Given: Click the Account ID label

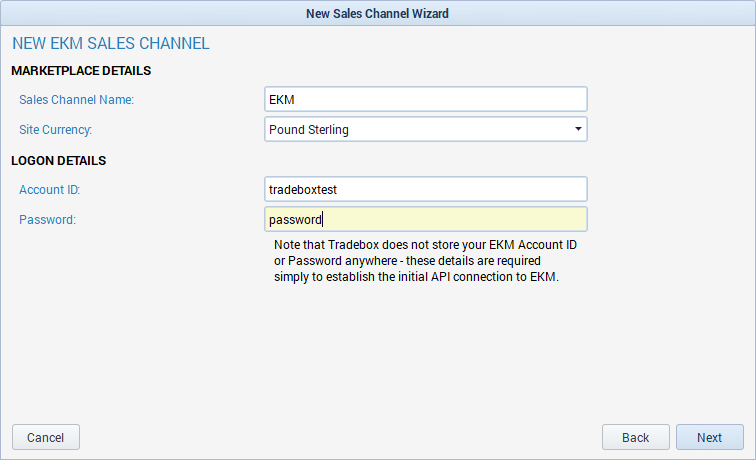Looking at the screenshot, I should pyautogui.click(x=49, y=190).
